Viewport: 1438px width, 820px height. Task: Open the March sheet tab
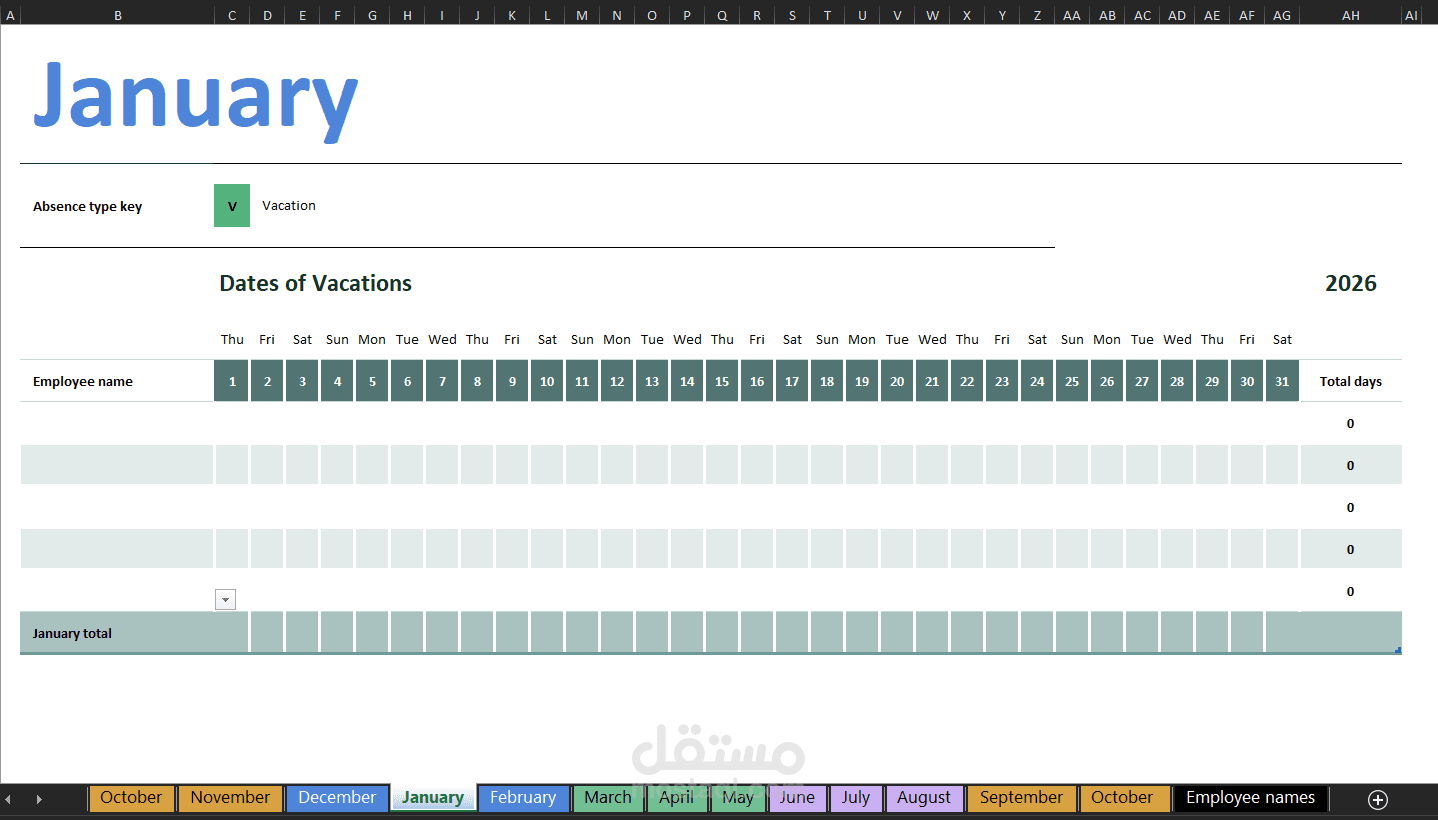[608, 798]
